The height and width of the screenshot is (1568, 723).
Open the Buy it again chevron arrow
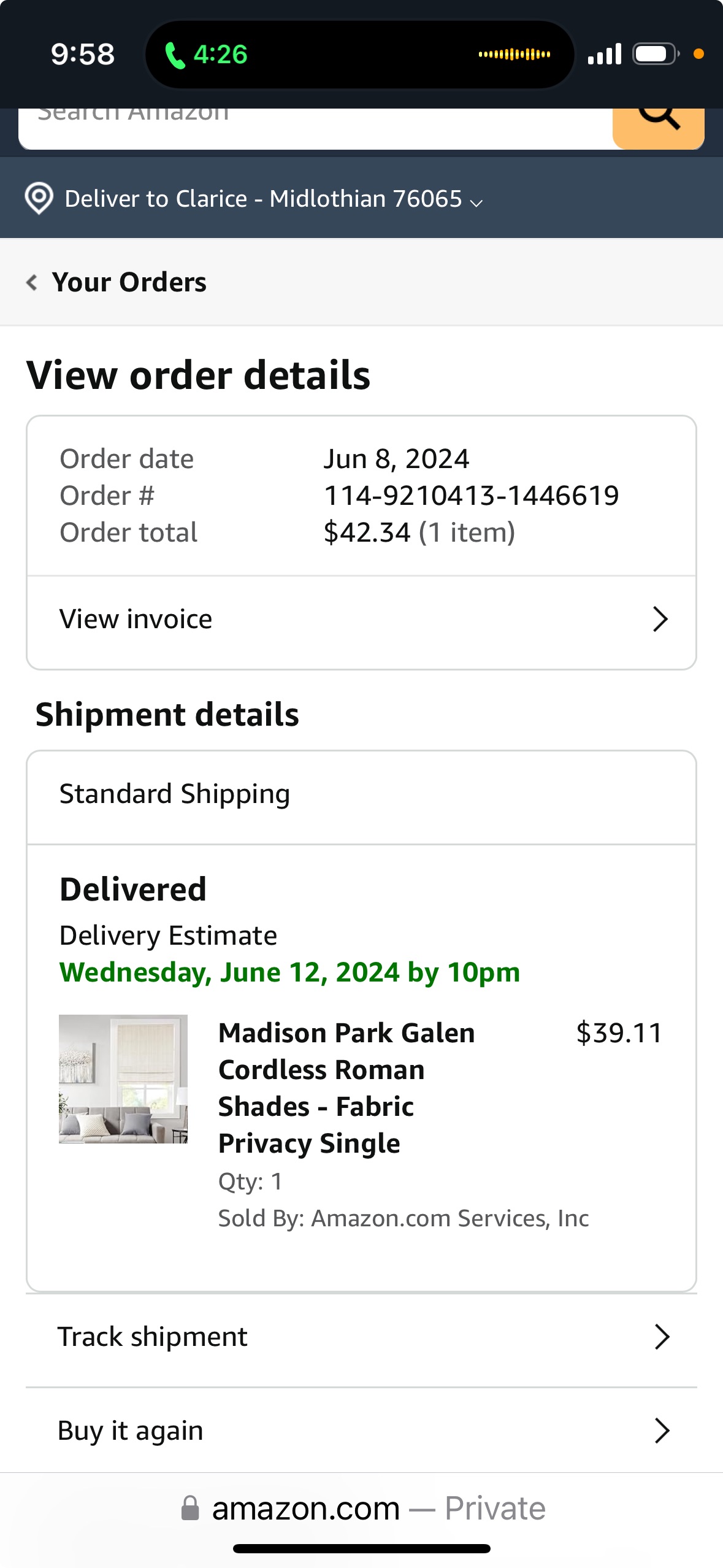tap(661, 1431)
